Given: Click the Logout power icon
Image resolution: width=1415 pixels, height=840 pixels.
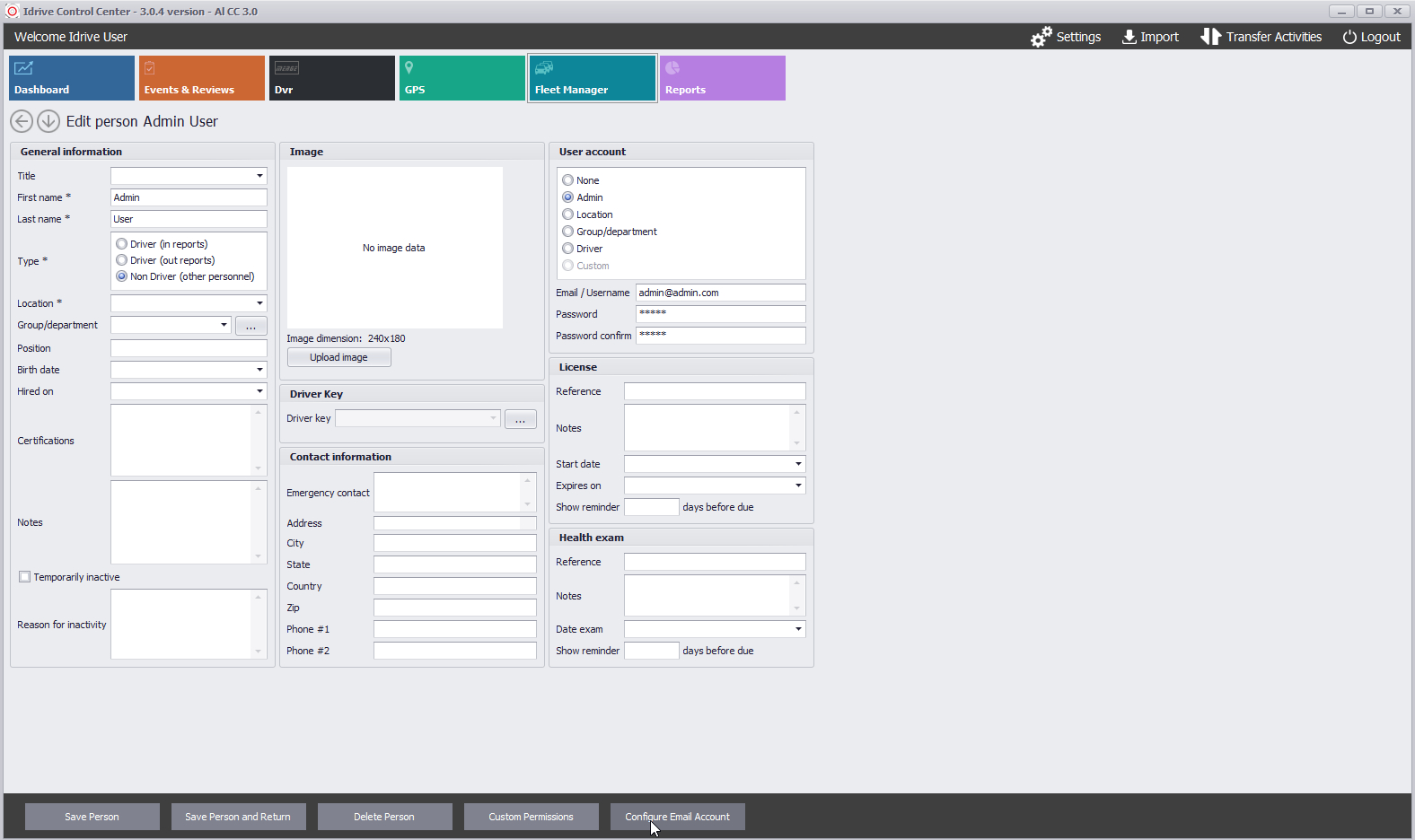Looking at the screenshot, I should click(1349, 37).
